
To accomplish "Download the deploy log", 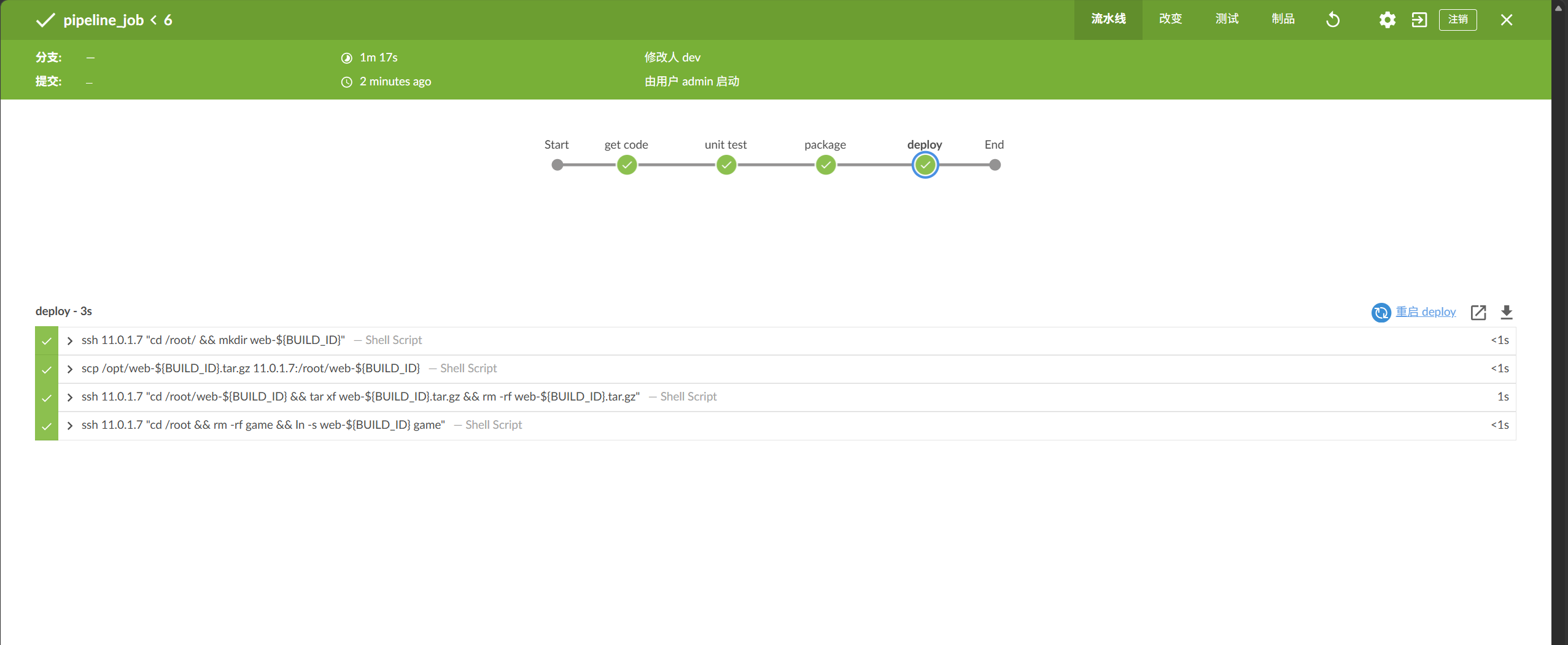I will click(1507, 312).
